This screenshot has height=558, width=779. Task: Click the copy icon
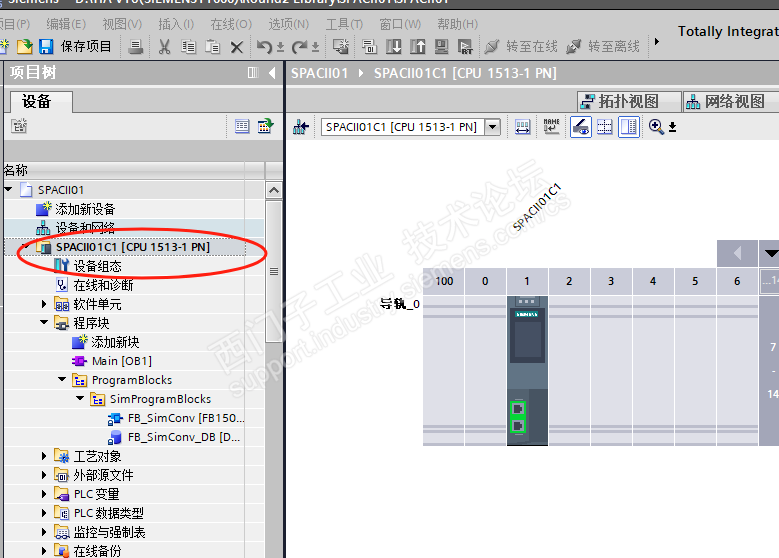pyautogui.click(x=188, y=47)
